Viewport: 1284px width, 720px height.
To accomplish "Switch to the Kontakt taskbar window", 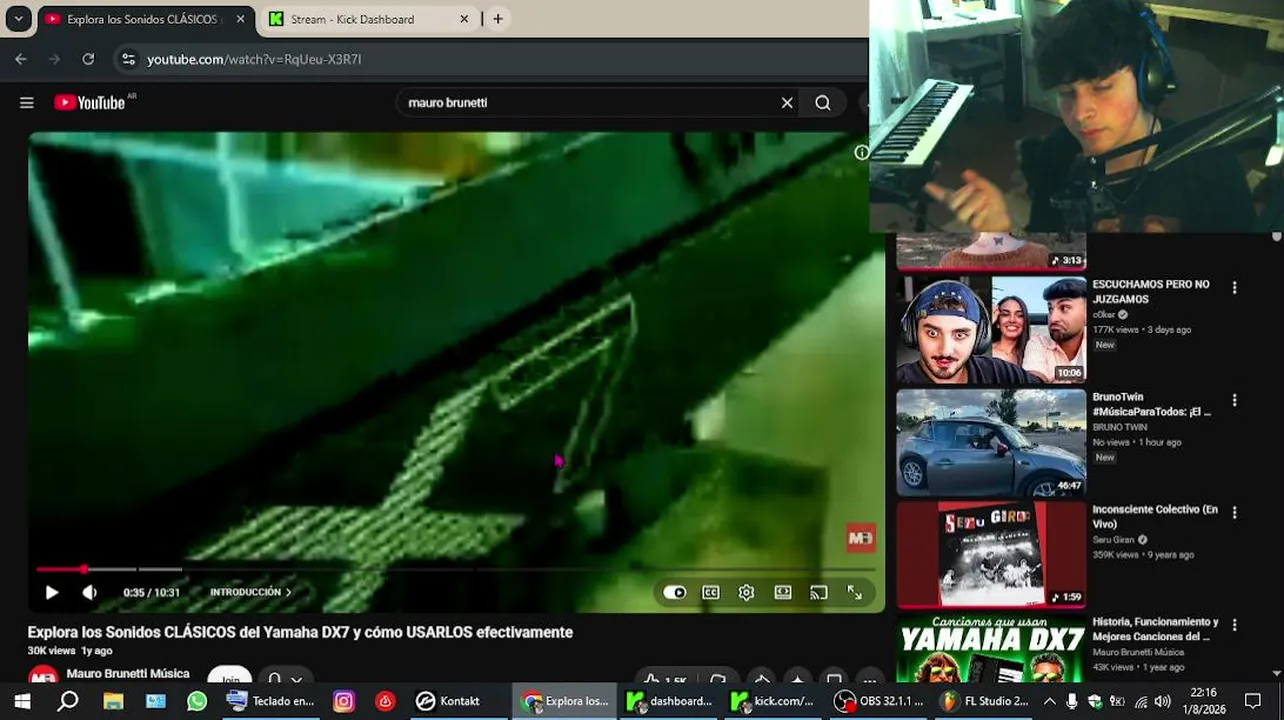I will 450,701.
